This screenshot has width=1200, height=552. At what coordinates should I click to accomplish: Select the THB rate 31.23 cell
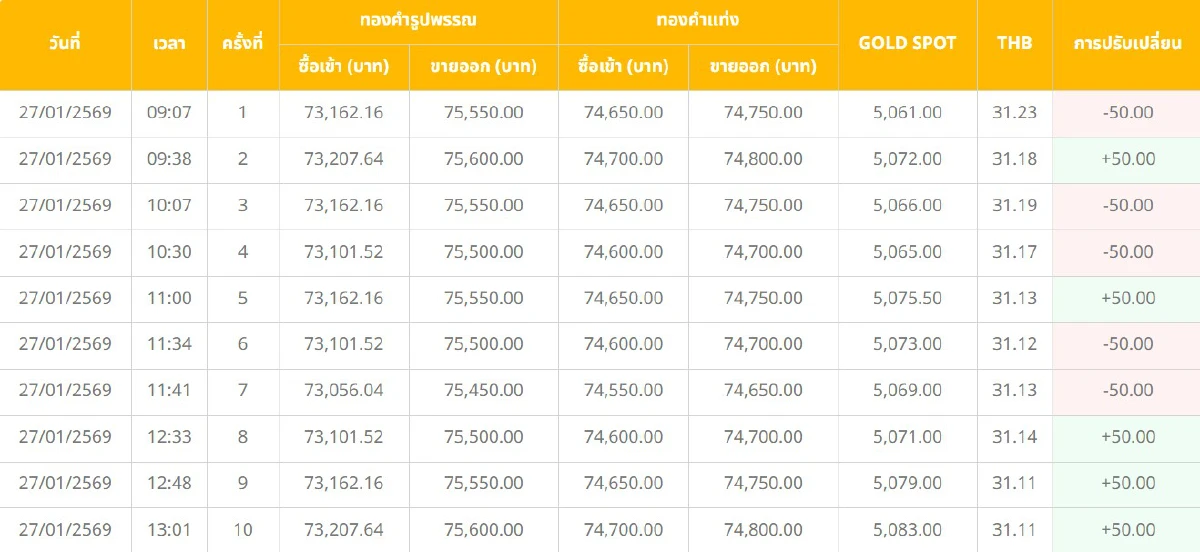coord(1014,113)
